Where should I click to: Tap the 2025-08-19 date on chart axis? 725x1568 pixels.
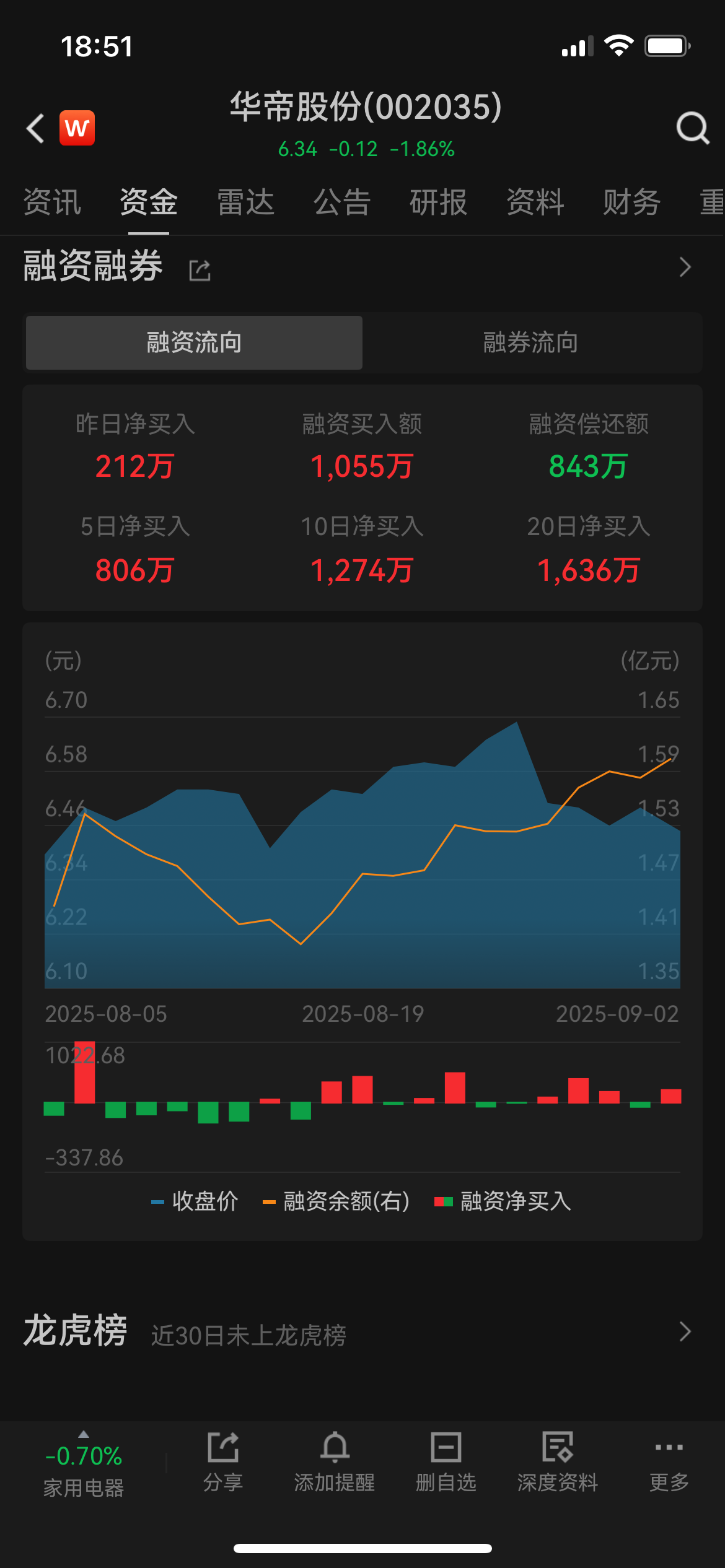point(363,1014)
